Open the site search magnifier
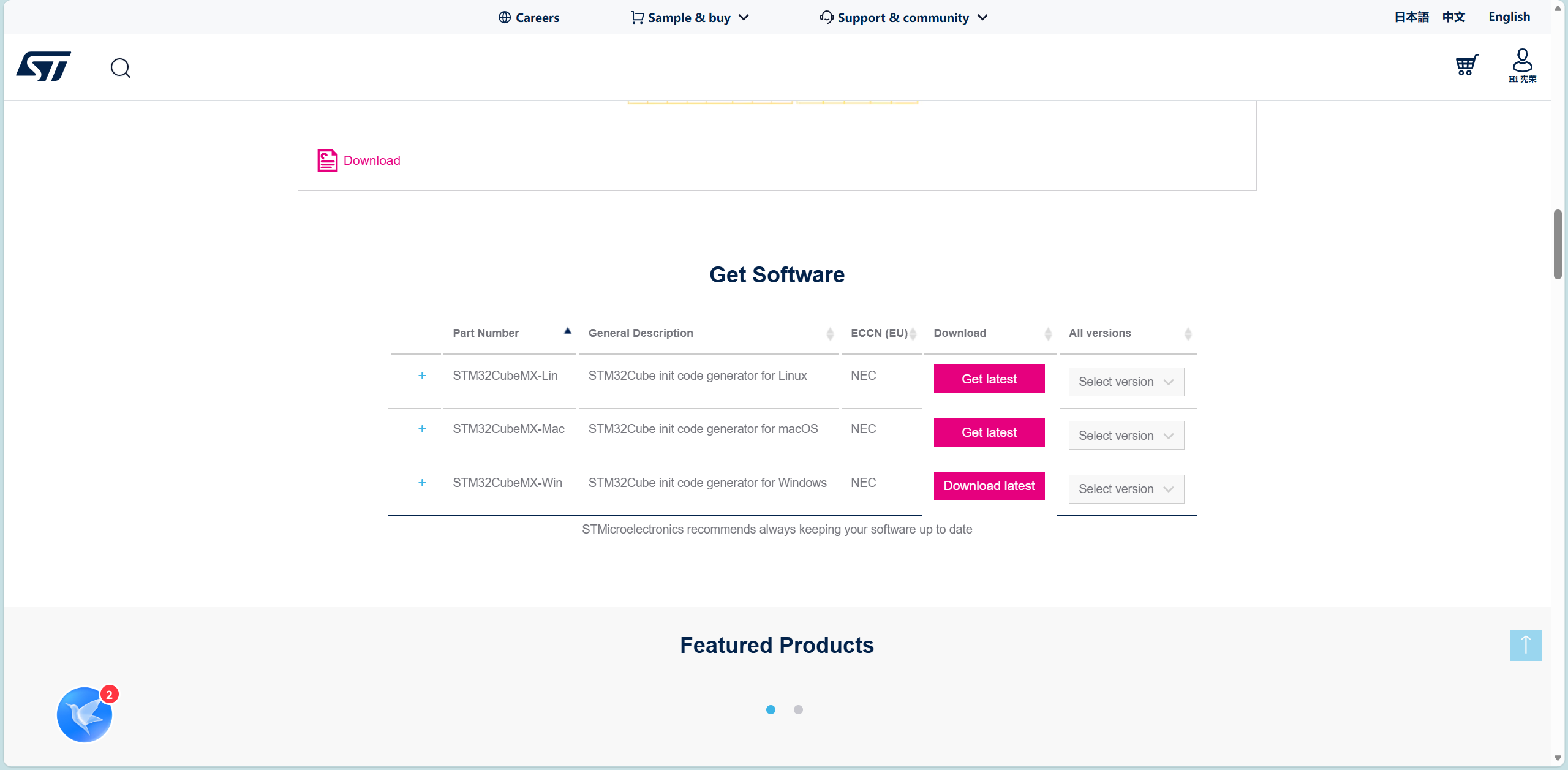Screen dimensions: 1568x770 tap(121, 68)
